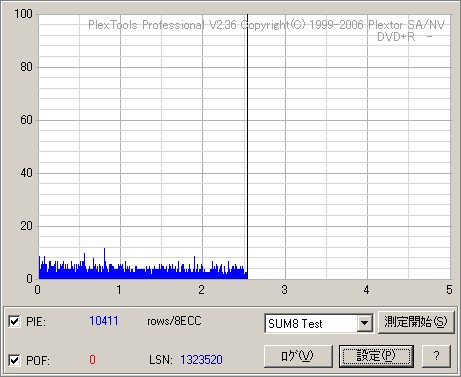Toggle the POF checkbox
The image size is (461, 377).
(x=14, y=360)
